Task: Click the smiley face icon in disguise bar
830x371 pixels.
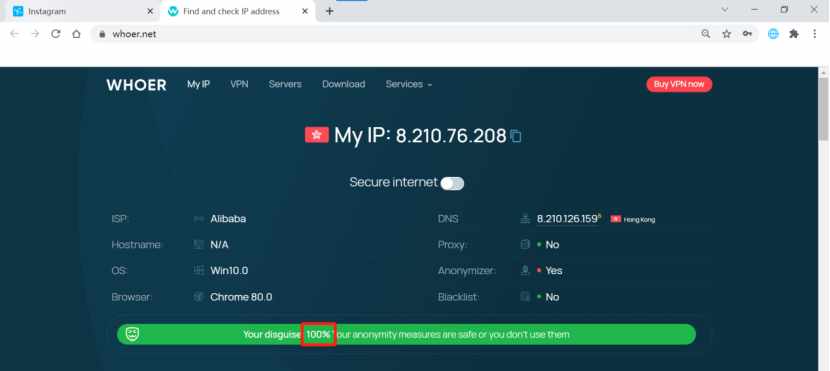Action: 132,334
